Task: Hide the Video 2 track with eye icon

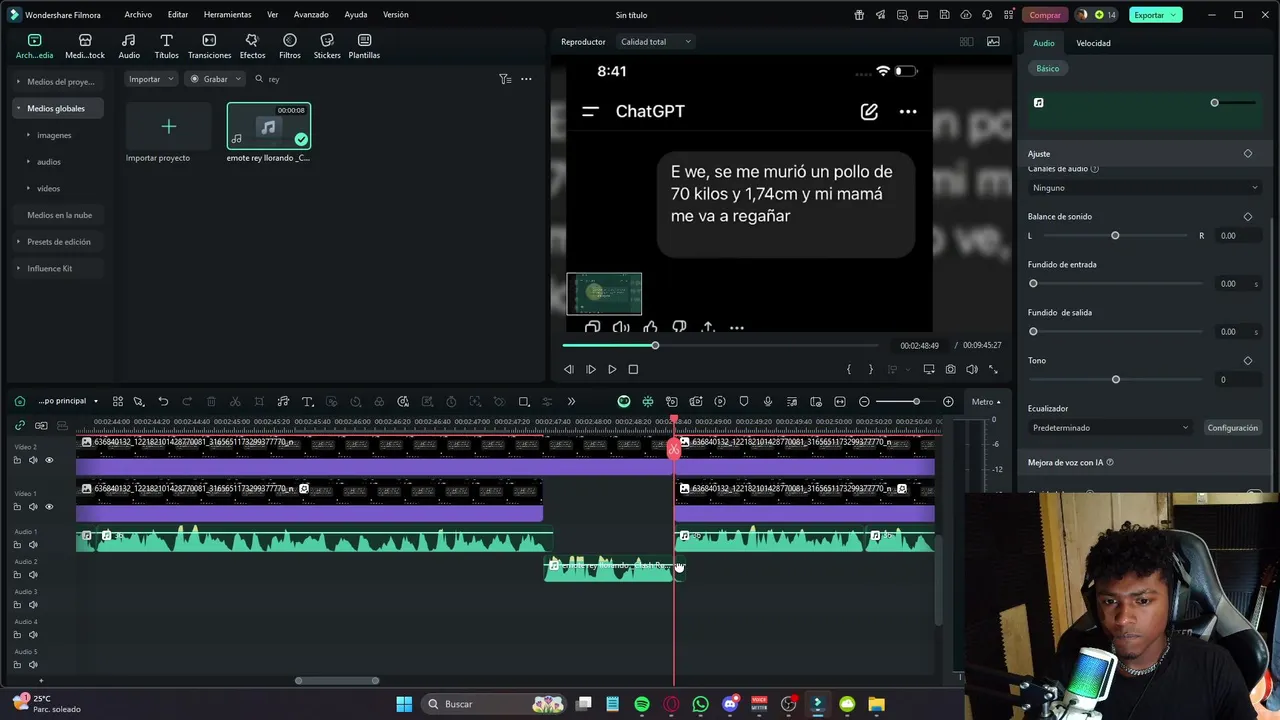Action: tap(49, 460)
